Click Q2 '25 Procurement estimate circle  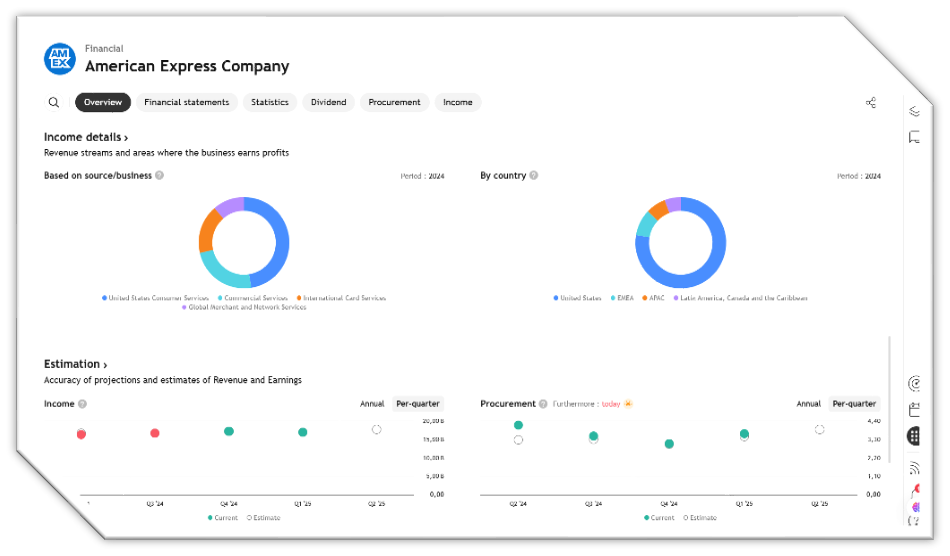[x=819, y=429]
